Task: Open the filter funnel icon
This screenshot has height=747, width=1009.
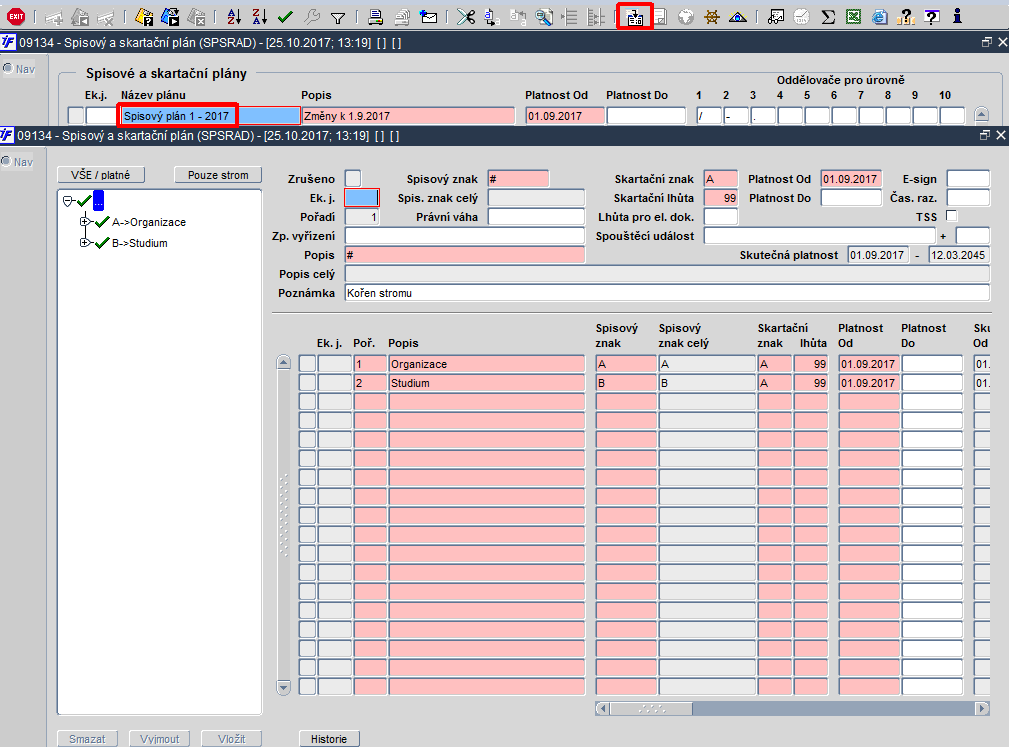Action: click(x=338, y=18)
